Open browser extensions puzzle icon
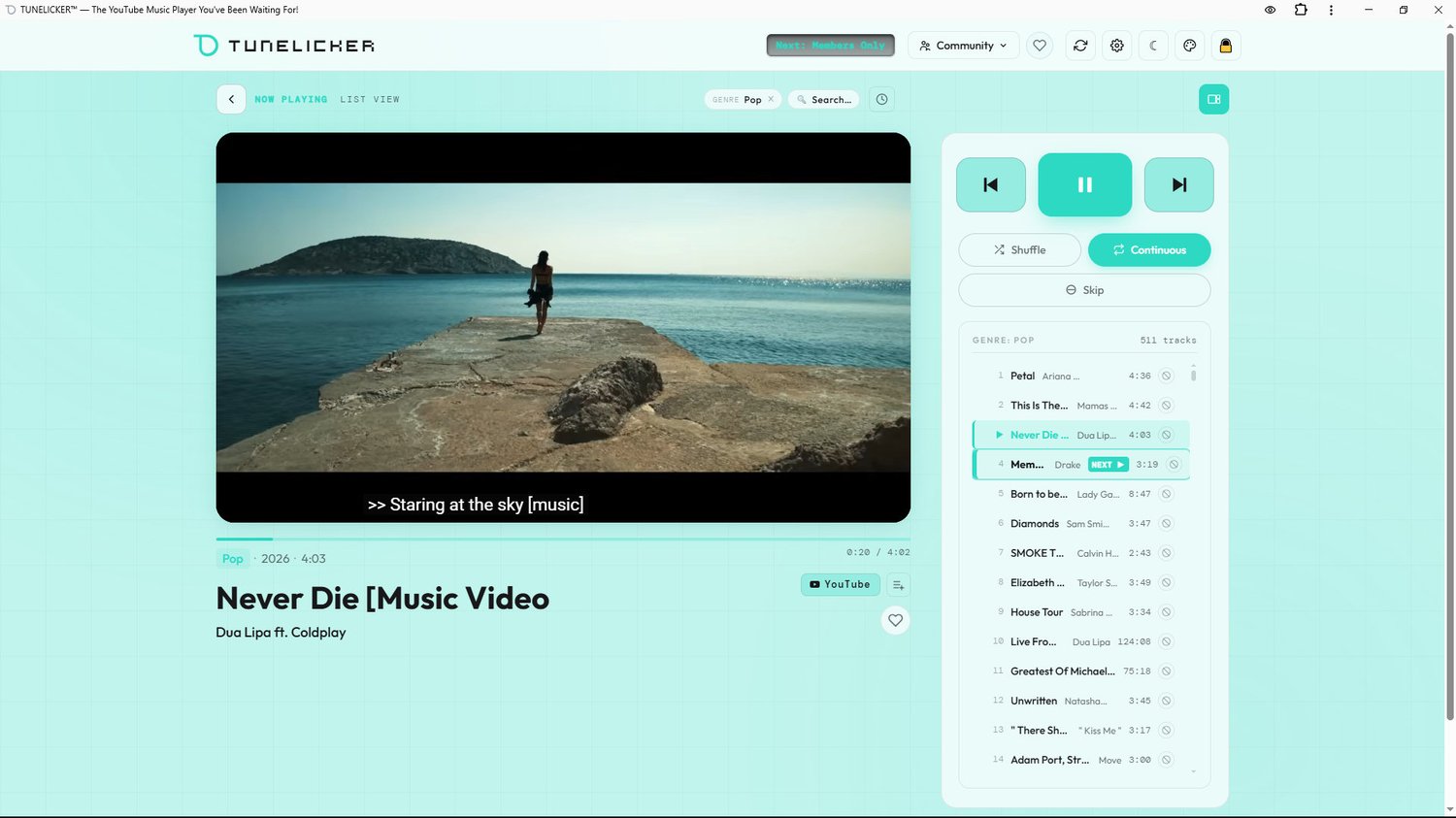 [x=1301, y=10]
